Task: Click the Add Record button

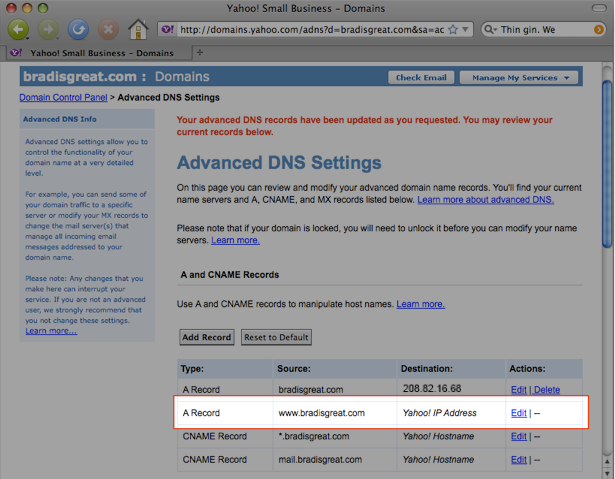Action: coord(207,337)
